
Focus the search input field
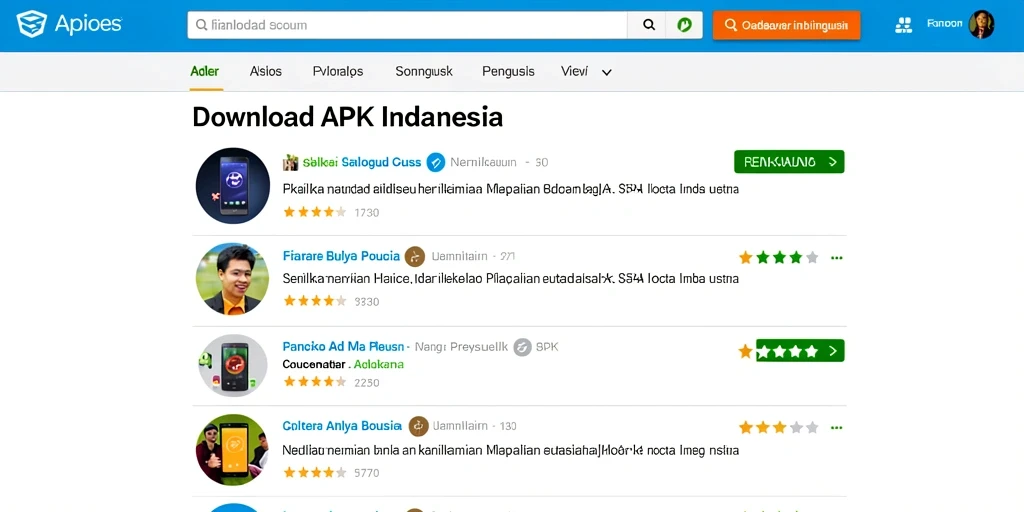[x=408, y=25]
